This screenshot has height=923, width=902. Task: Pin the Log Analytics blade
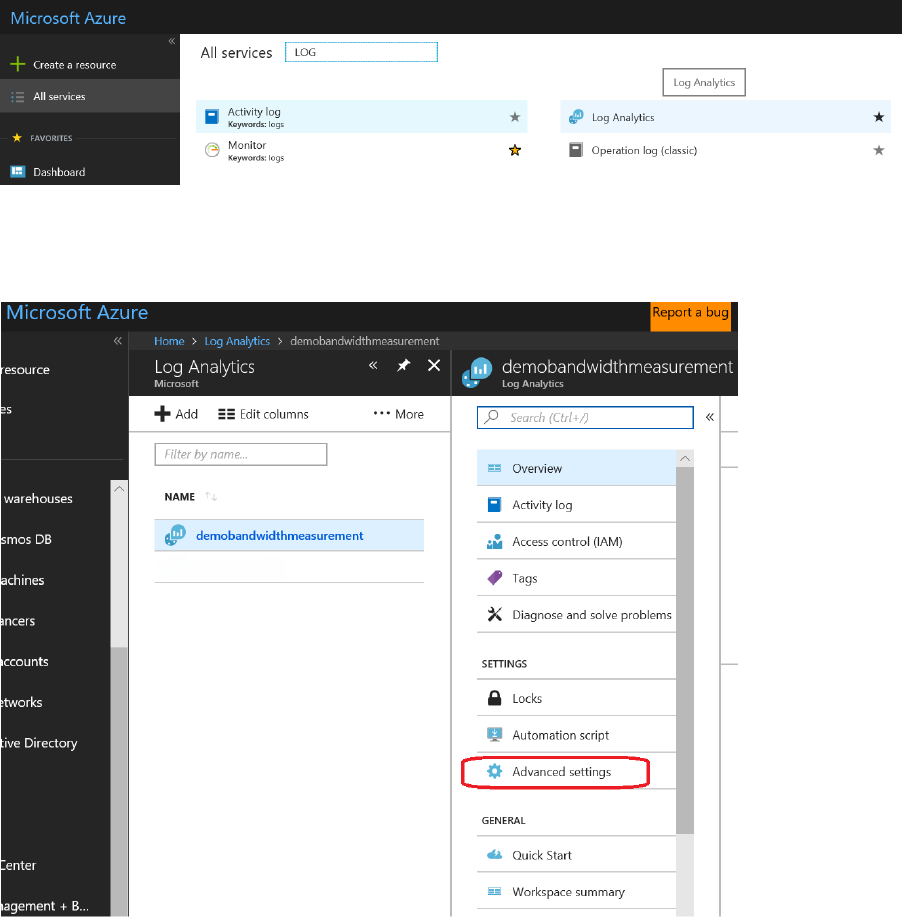click(x=403, y=366)
